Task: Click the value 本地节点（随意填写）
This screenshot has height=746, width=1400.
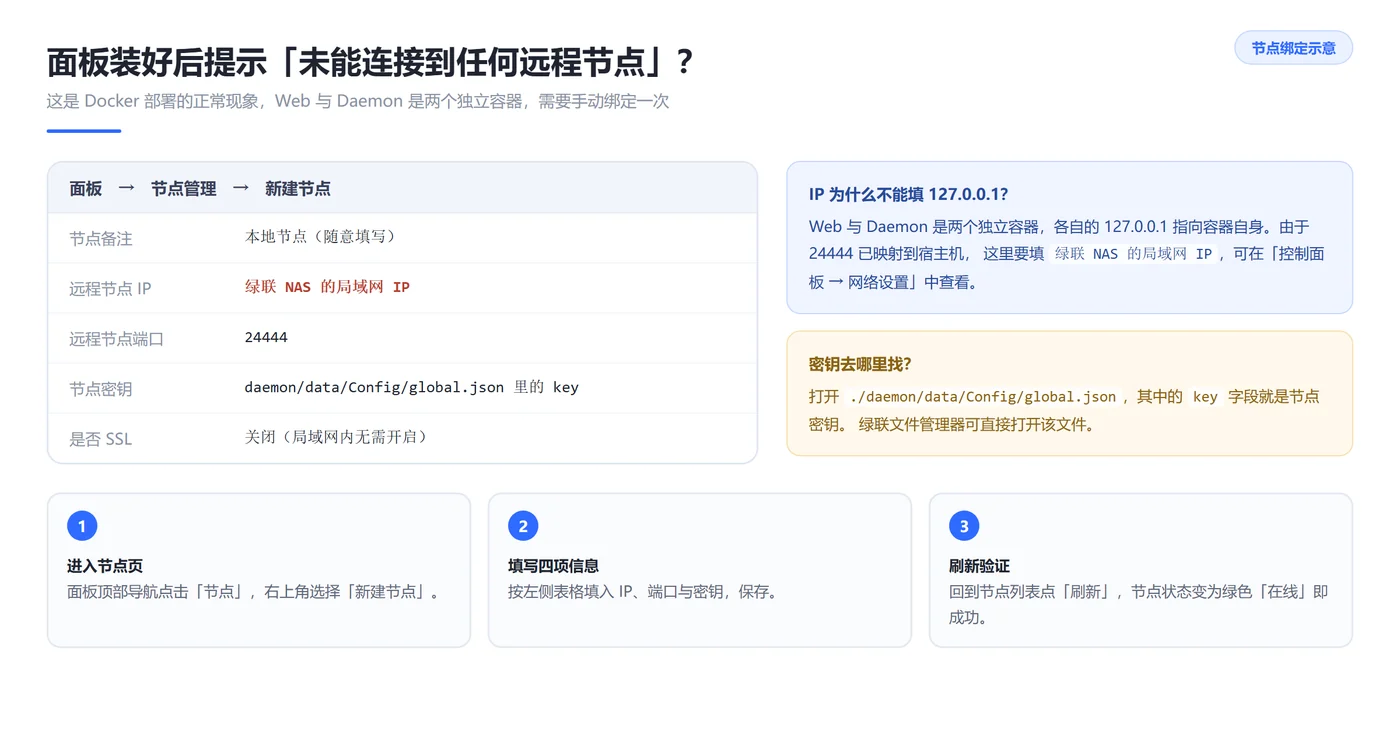Action: point(321,237)
